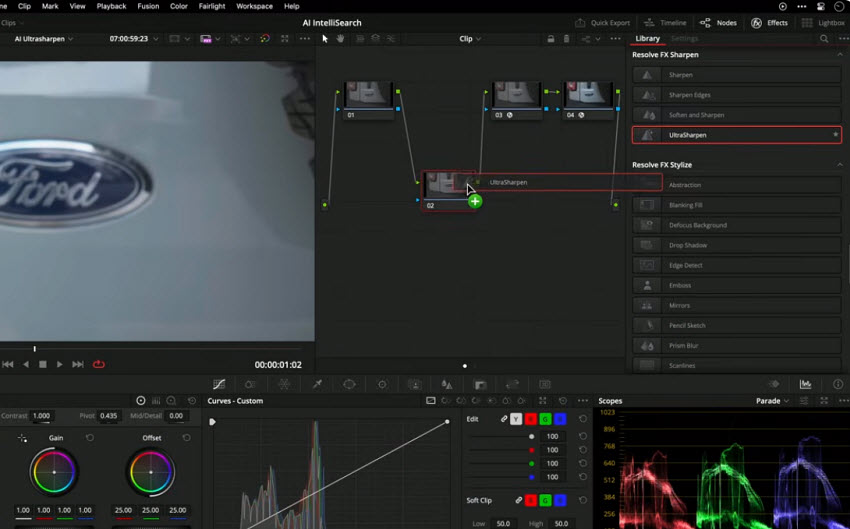The image size is (850, 529).
Task: Toggle the Nodes panel button
Action: 718,23
